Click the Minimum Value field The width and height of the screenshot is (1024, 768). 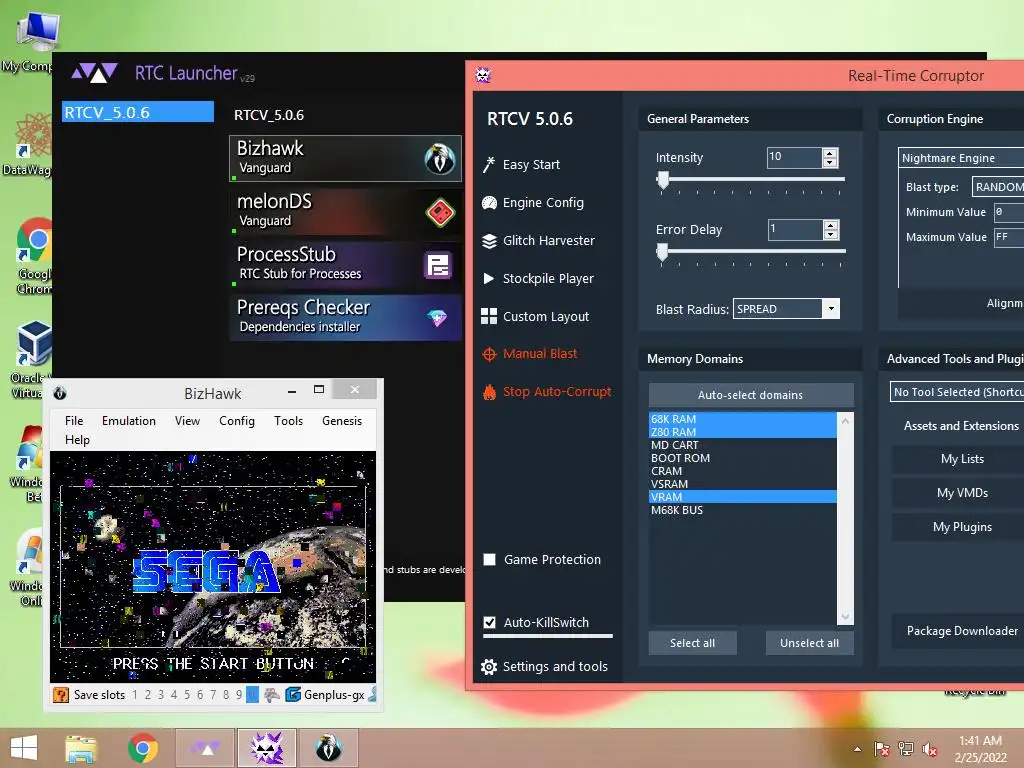click(x=1008, y=212)
